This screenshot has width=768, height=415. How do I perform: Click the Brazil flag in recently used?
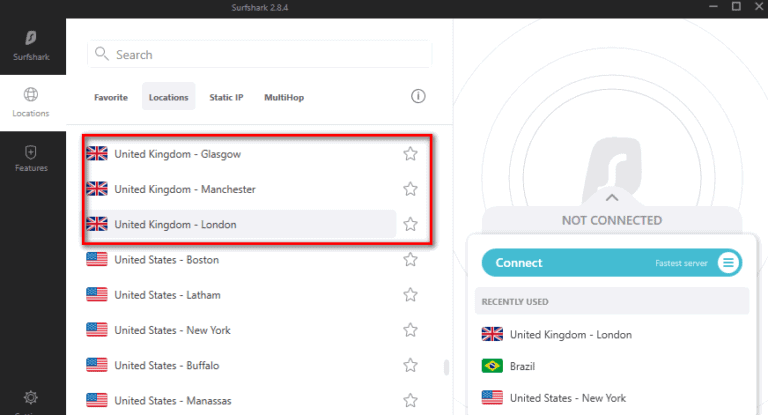[x=492, y=366]
